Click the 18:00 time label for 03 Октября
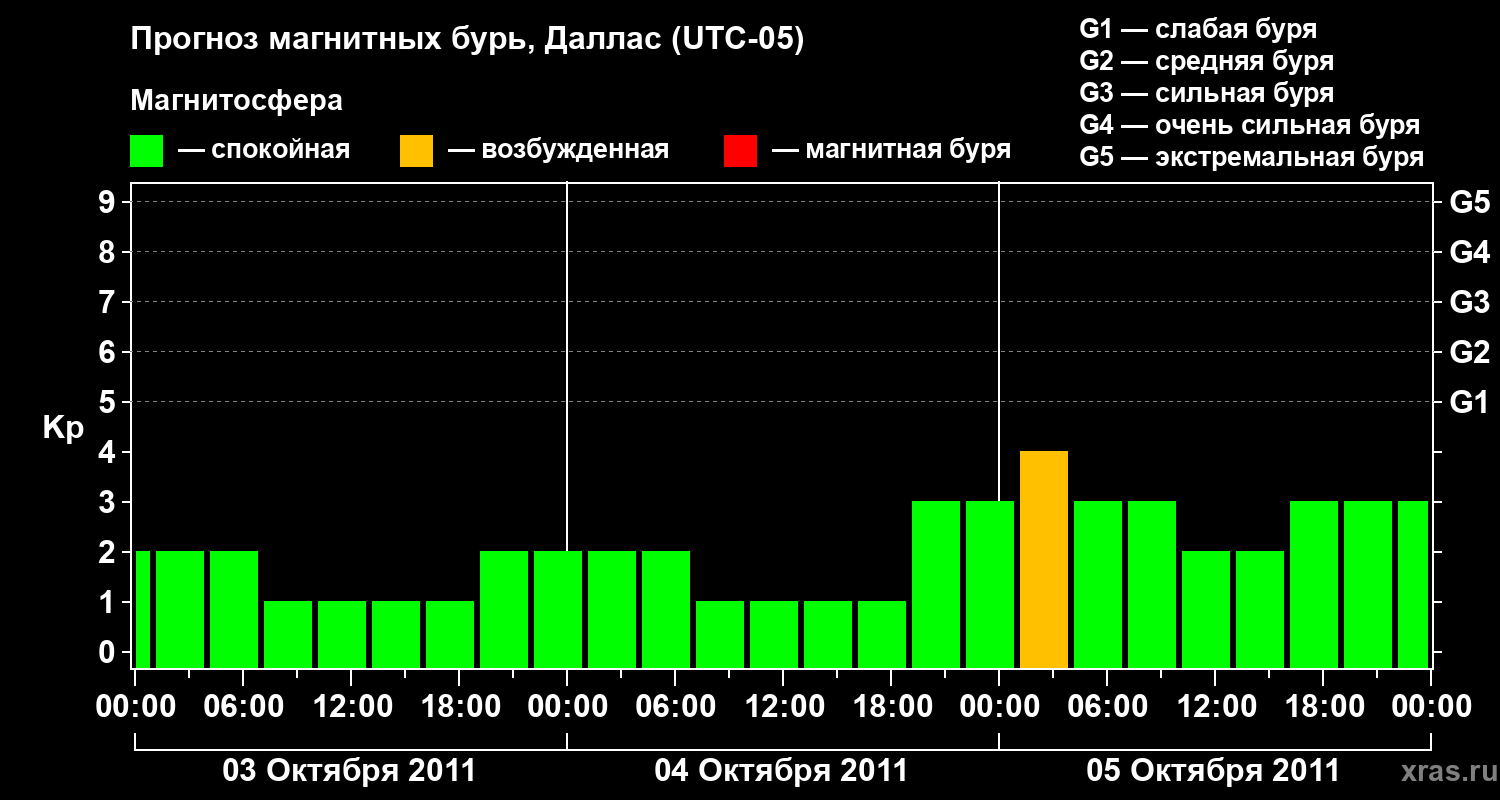Image resolution: width=1500 pixels, height=800 pixels. (460, 706)
